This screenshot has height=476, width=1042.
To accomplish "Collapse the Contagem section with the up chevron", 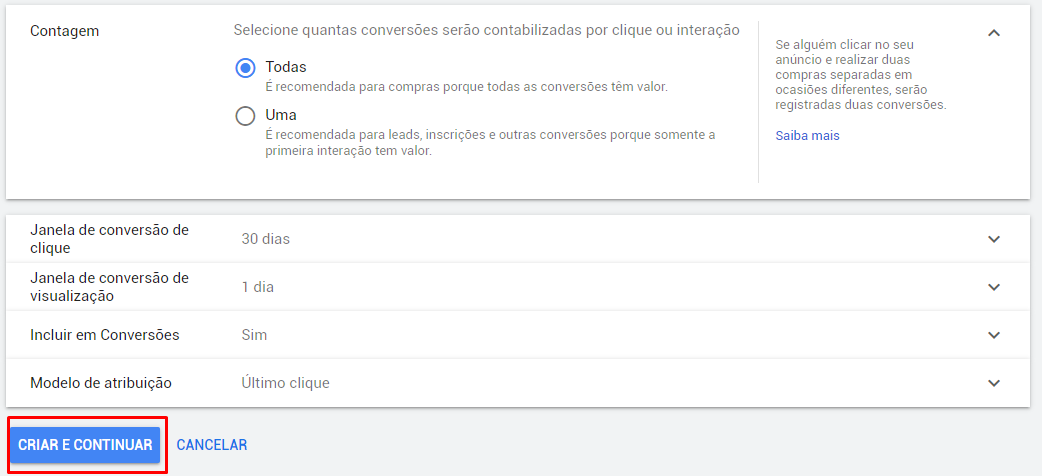I will coord(993,33).
